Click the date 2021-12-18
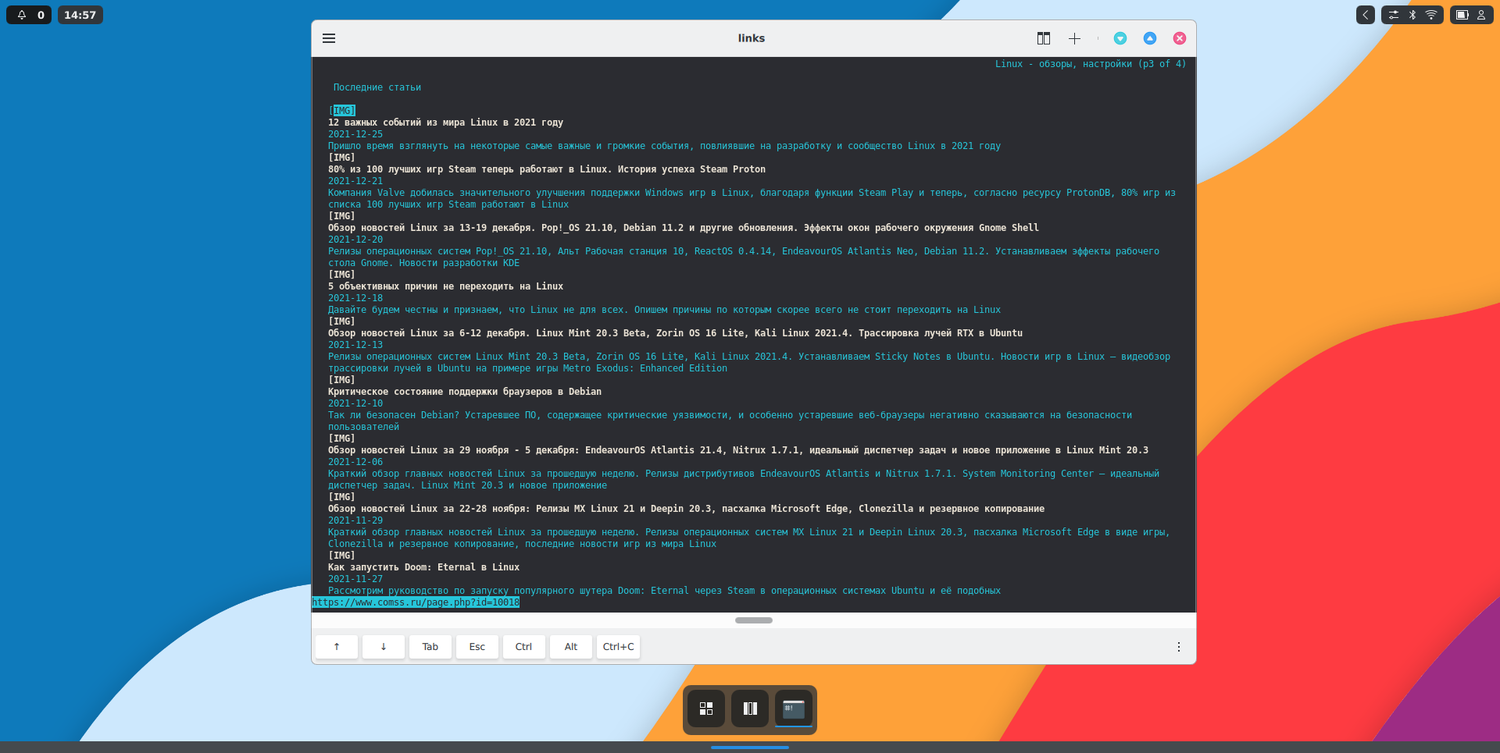1500x753 pixels. pos(356,298)
